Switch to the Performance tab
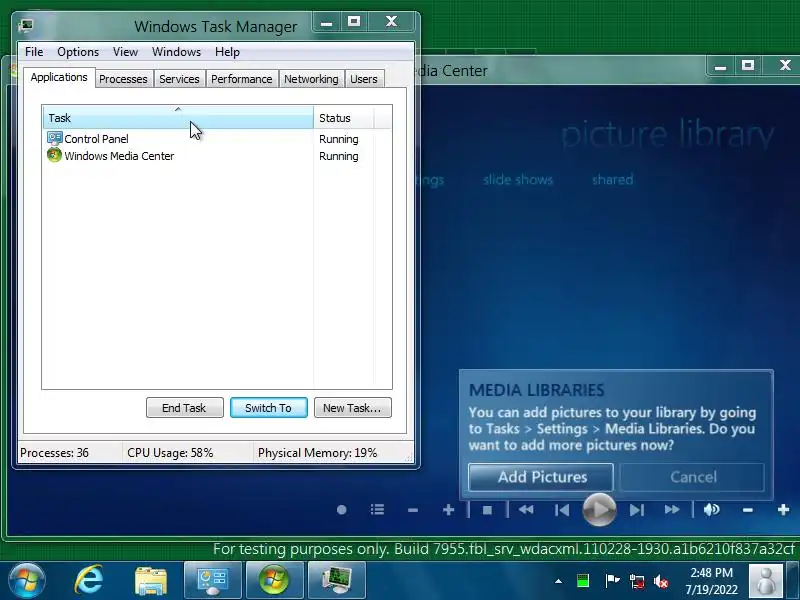 tap(241, 79)
